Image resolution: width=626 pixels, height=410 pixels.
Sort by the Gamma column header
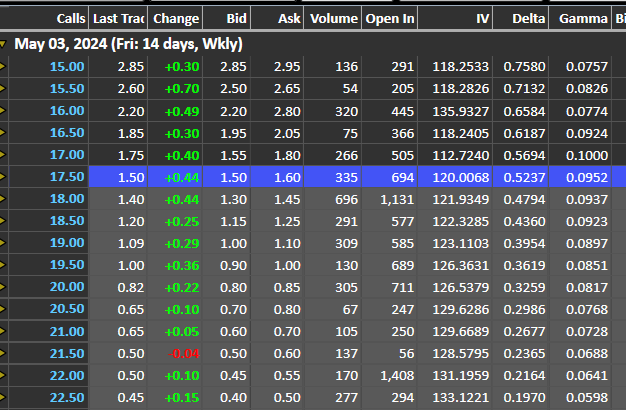click(x=580, y=18)
